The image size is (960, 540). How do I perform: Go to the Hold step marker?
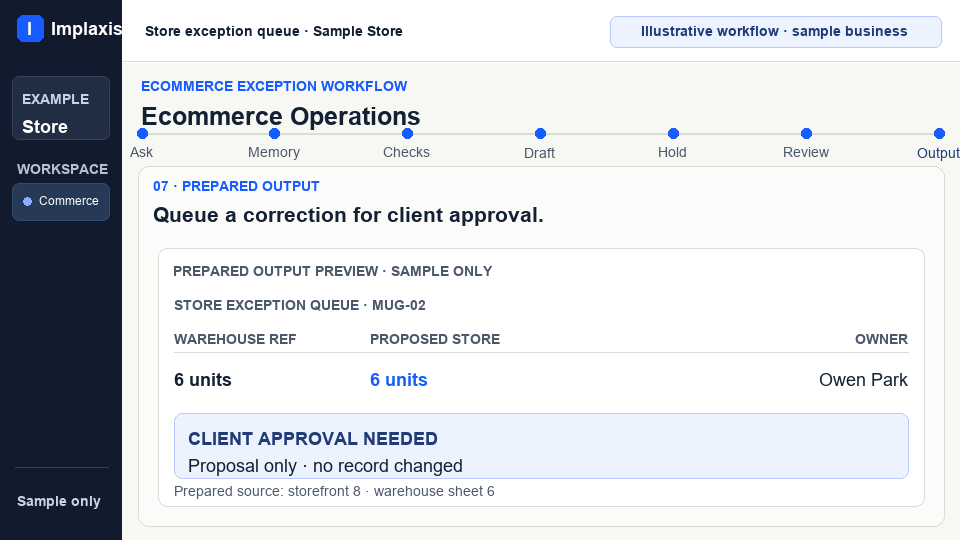(x=673, y=133)
